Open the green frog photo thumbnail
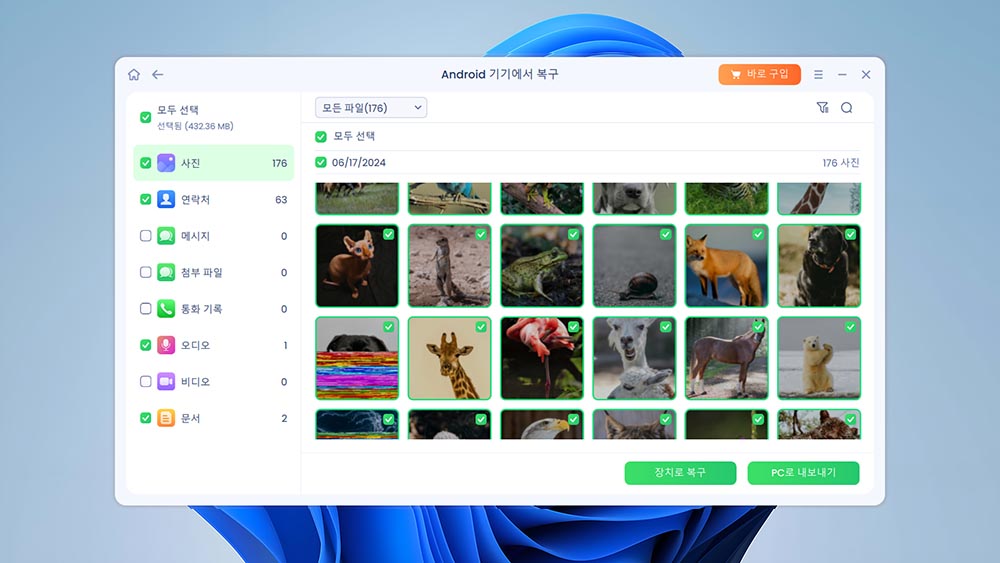 tap(542, 265)
